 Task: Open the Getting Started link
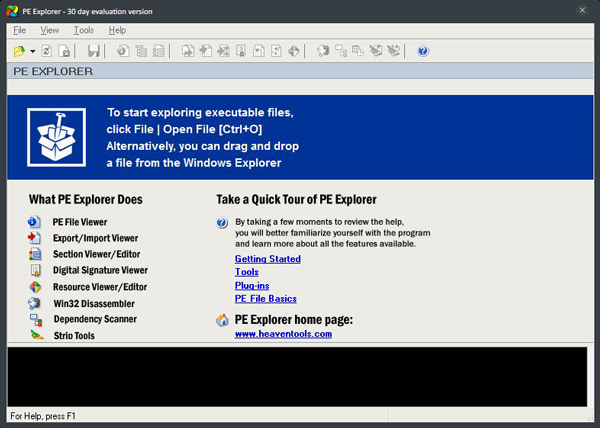[x=267, y=259]
